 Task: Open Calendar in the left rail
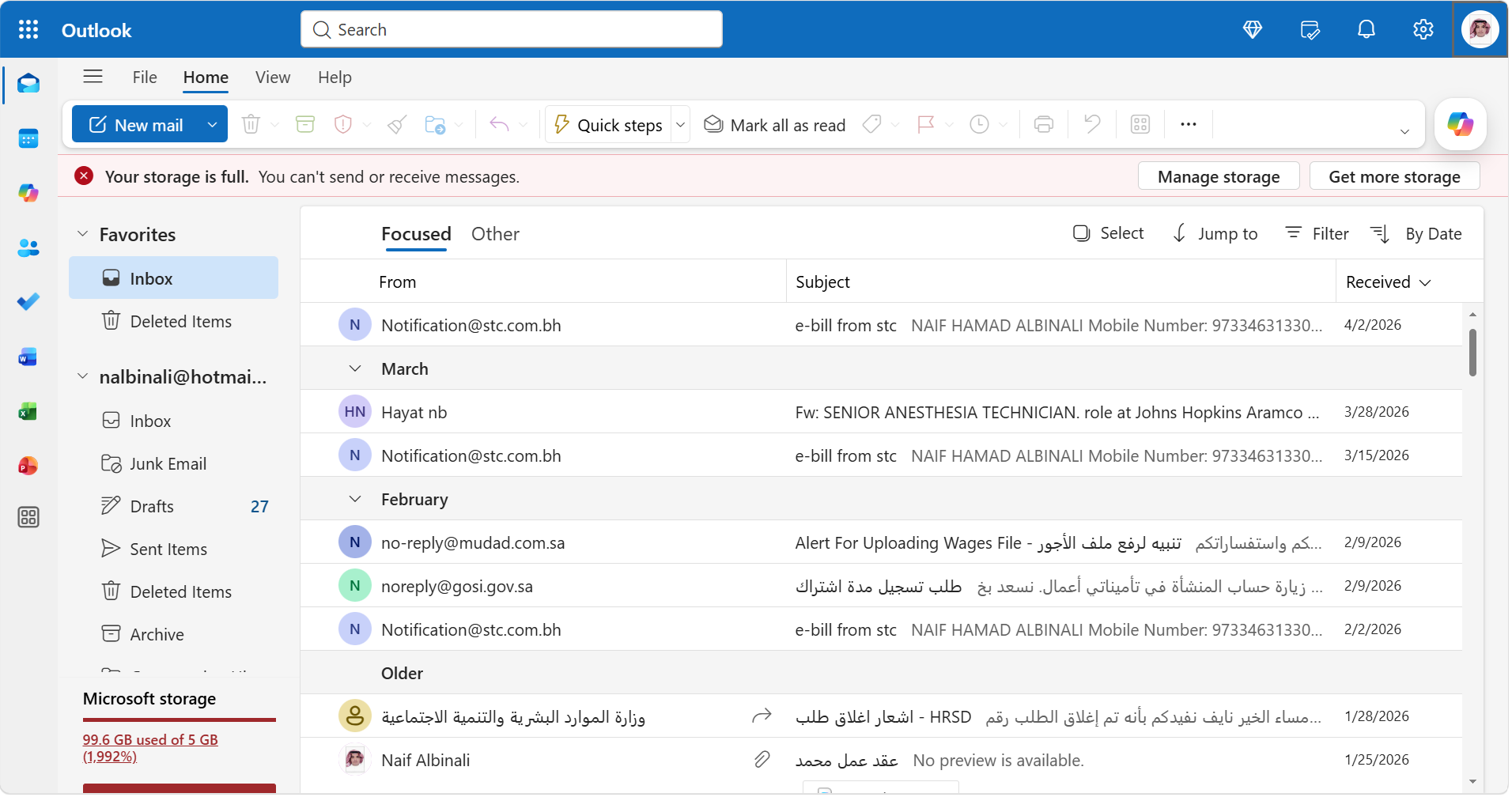click(28, 138)
